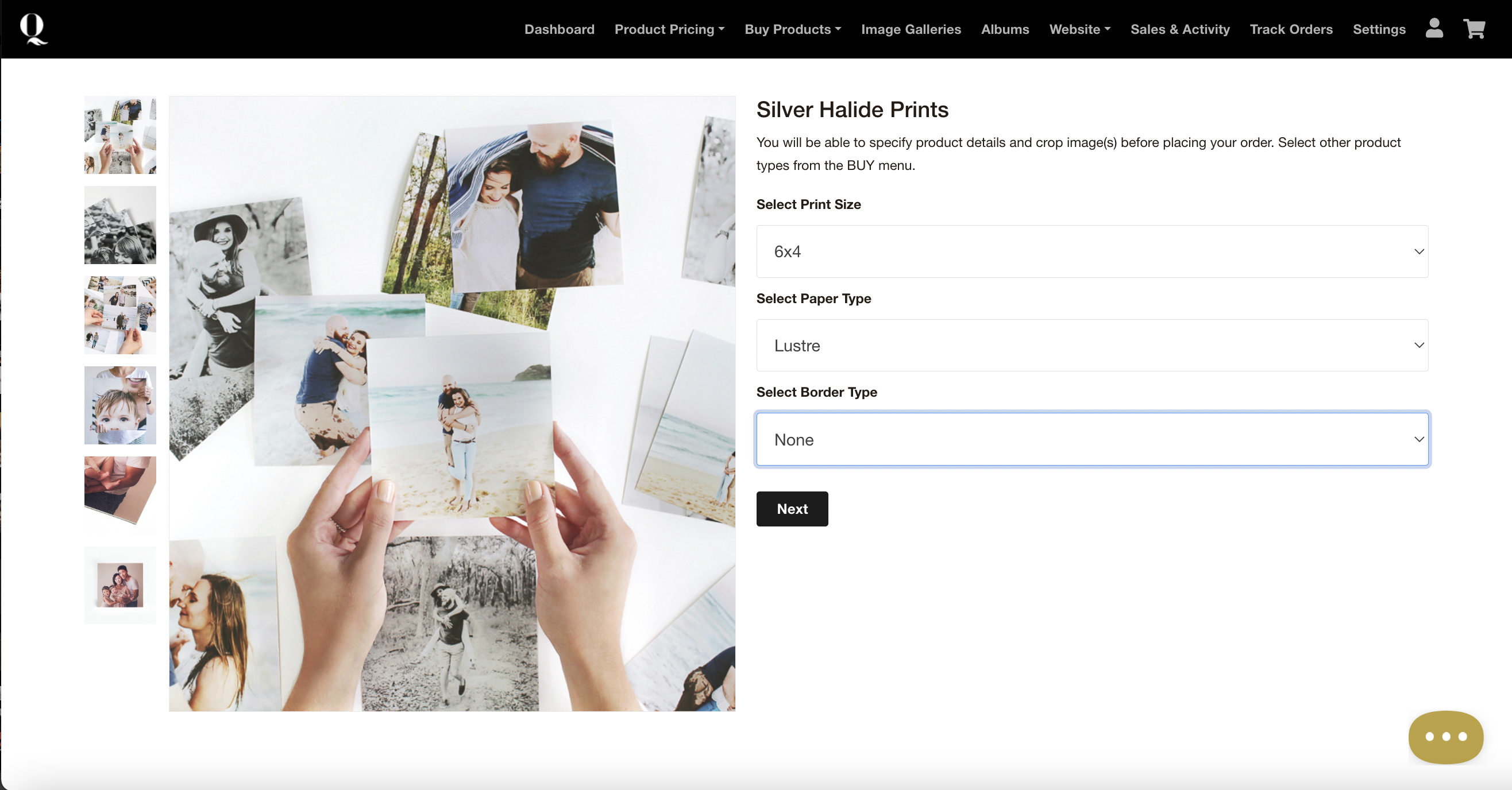Expand the Website menu
Screen dimensions: 1512x790
[1079, 29]
